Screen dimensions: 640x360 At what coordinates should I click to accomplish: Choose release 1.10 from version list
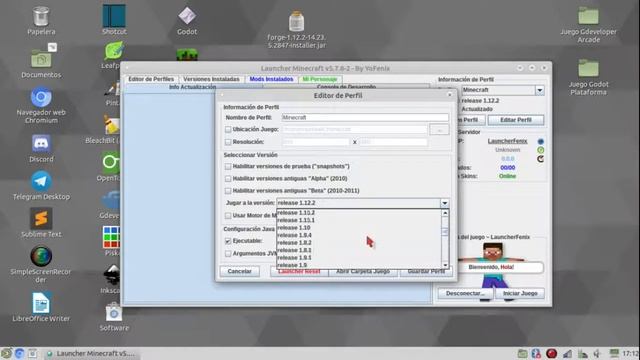(x=359, y=228)
